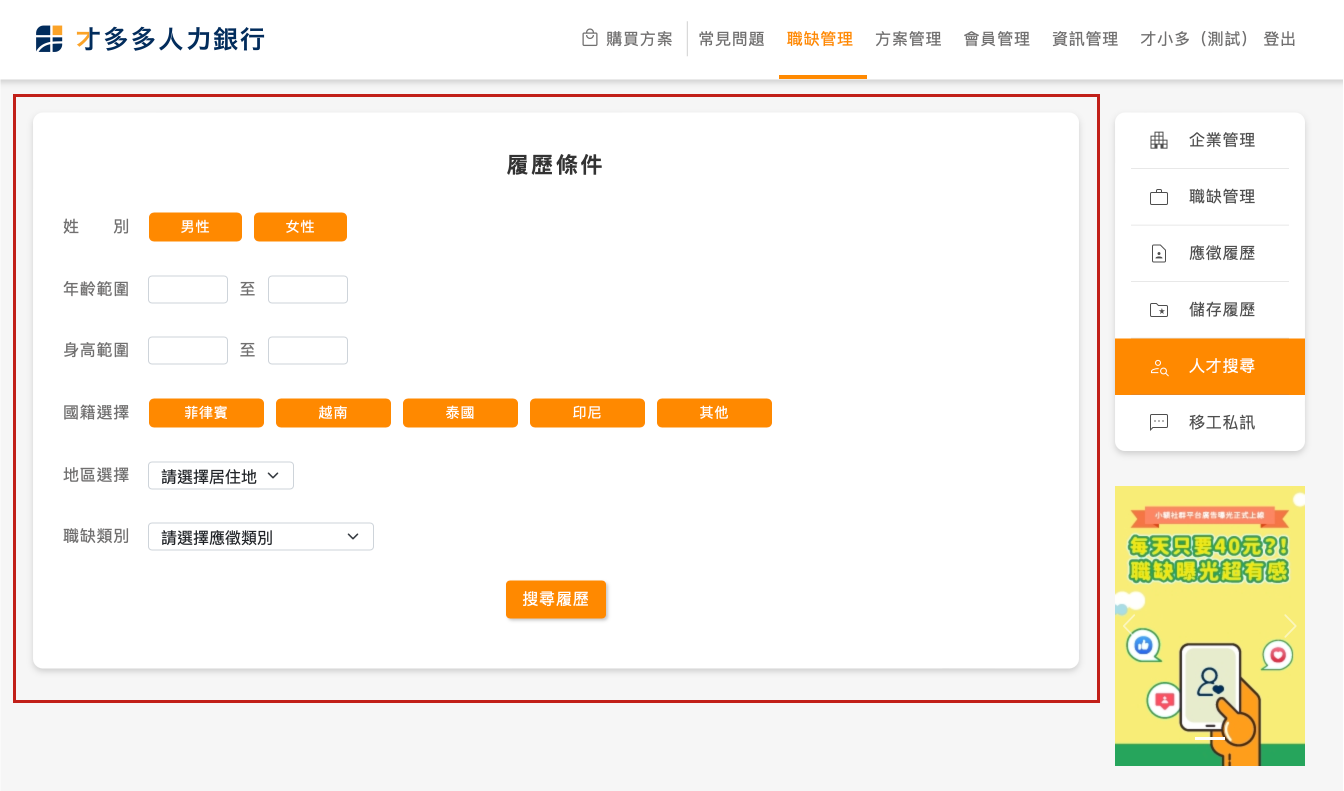The height and width of the screenshot is (791, 1344).
Task: Click the starred folder icon for 儲存履歷
Action: point(1159,310)
